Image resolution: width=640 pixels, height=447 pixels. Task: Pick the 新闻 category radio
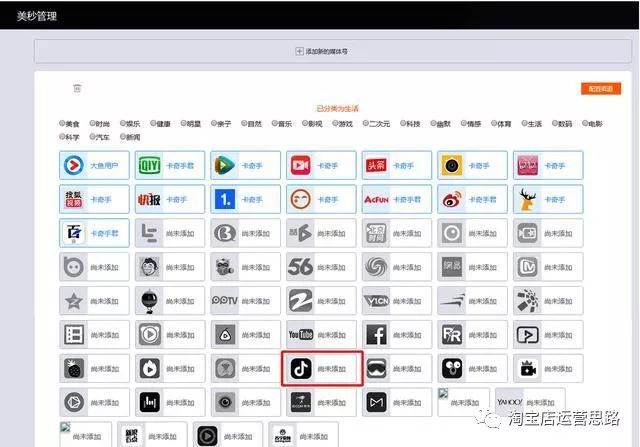coord(123,136)
